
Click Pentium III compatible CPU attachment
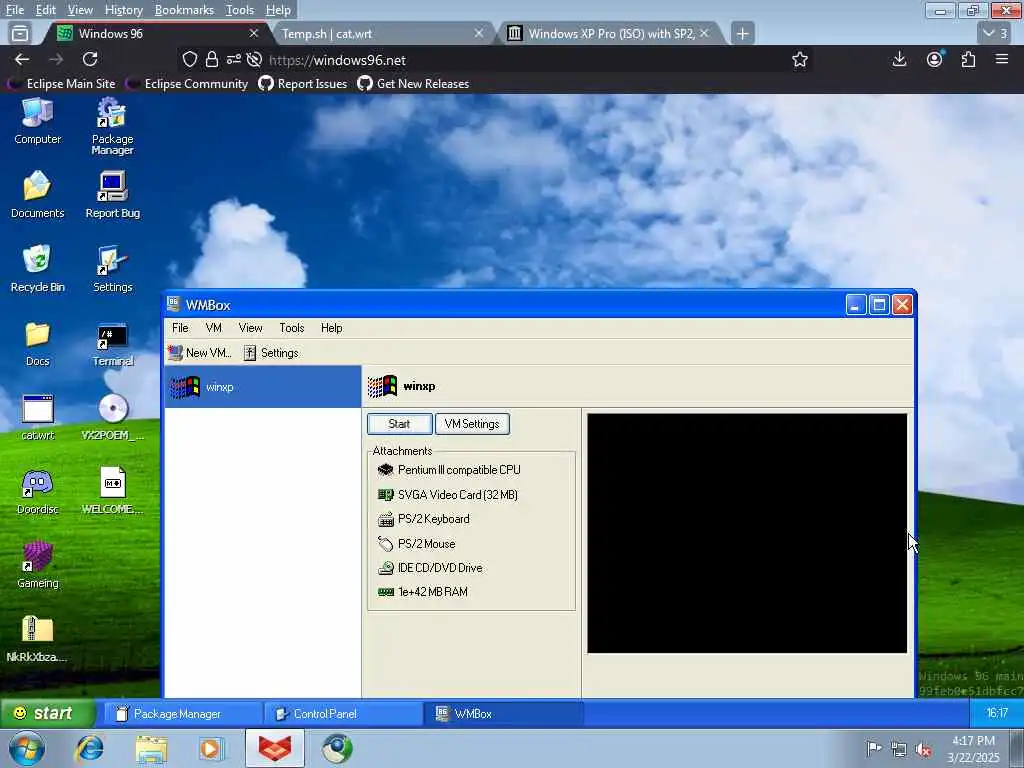pos(449,470)
